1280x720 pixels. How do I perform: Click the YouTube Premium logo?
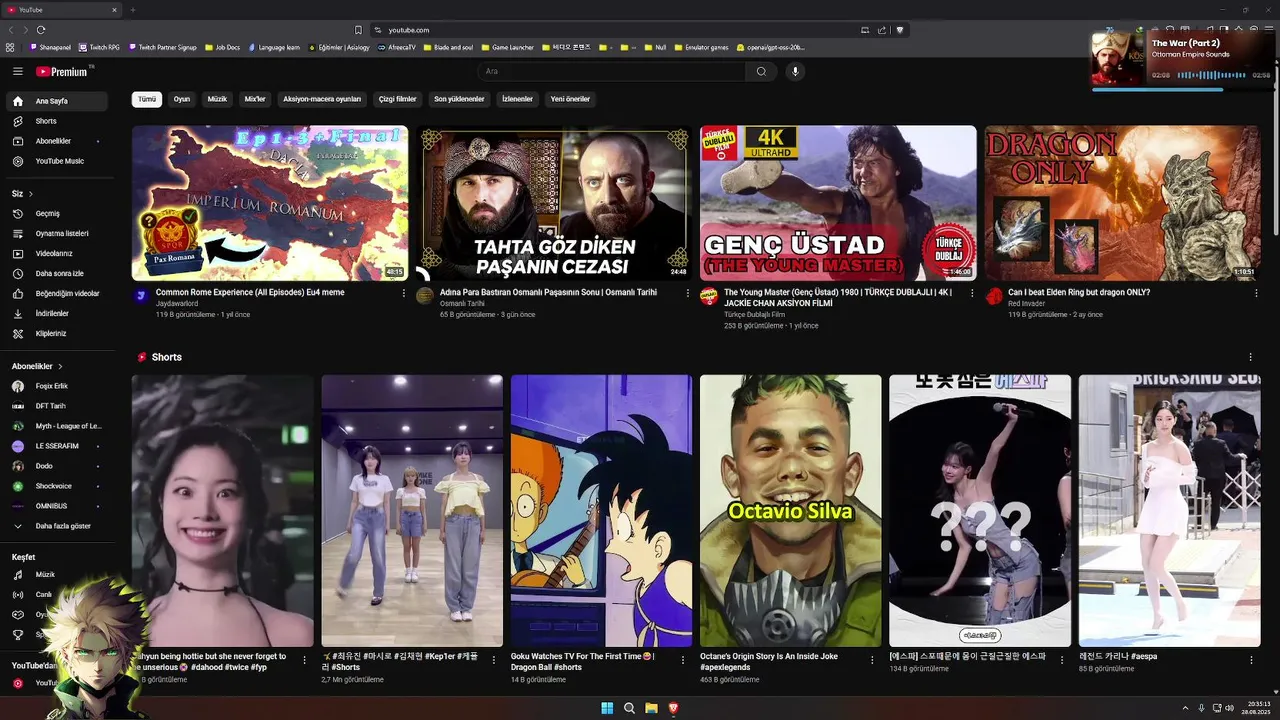point(62,71)
